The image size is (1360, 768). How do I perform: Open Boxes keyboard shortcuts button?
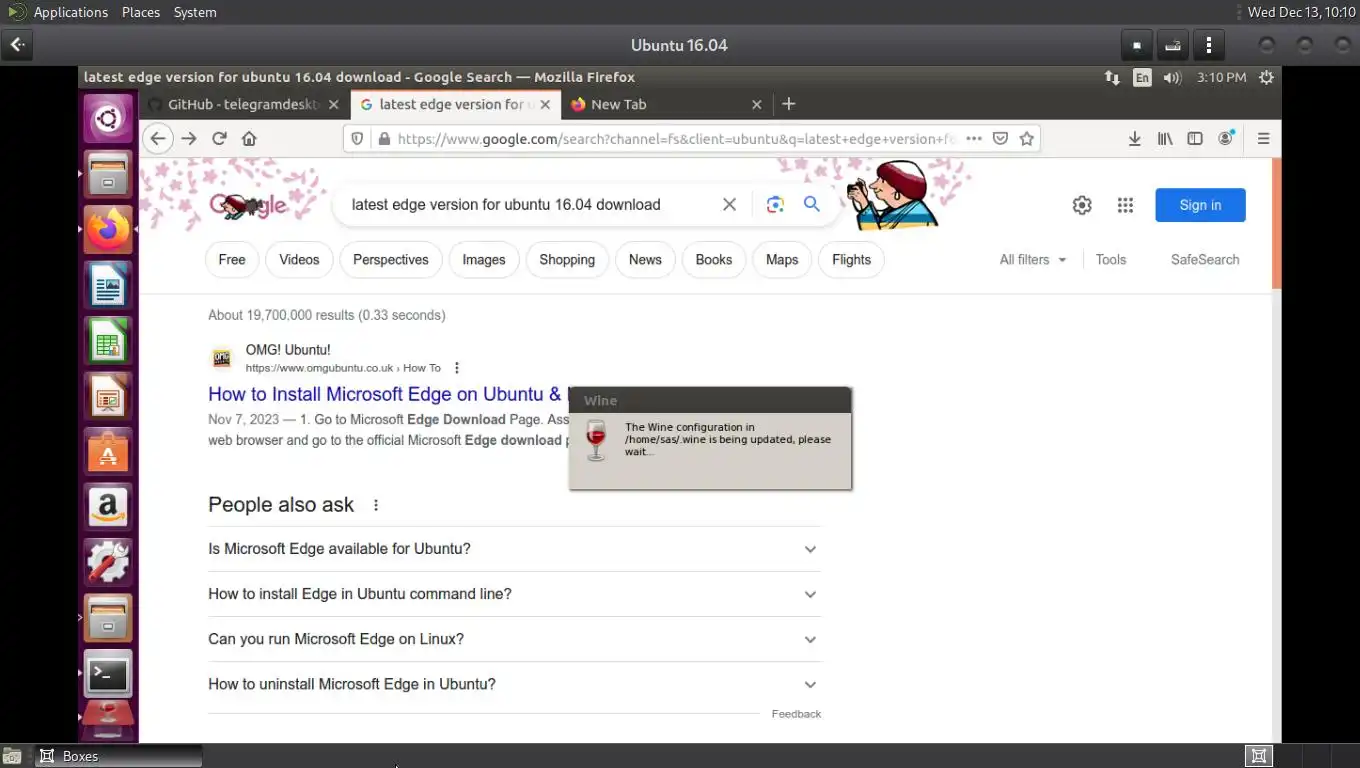[x=1173, y=45]
